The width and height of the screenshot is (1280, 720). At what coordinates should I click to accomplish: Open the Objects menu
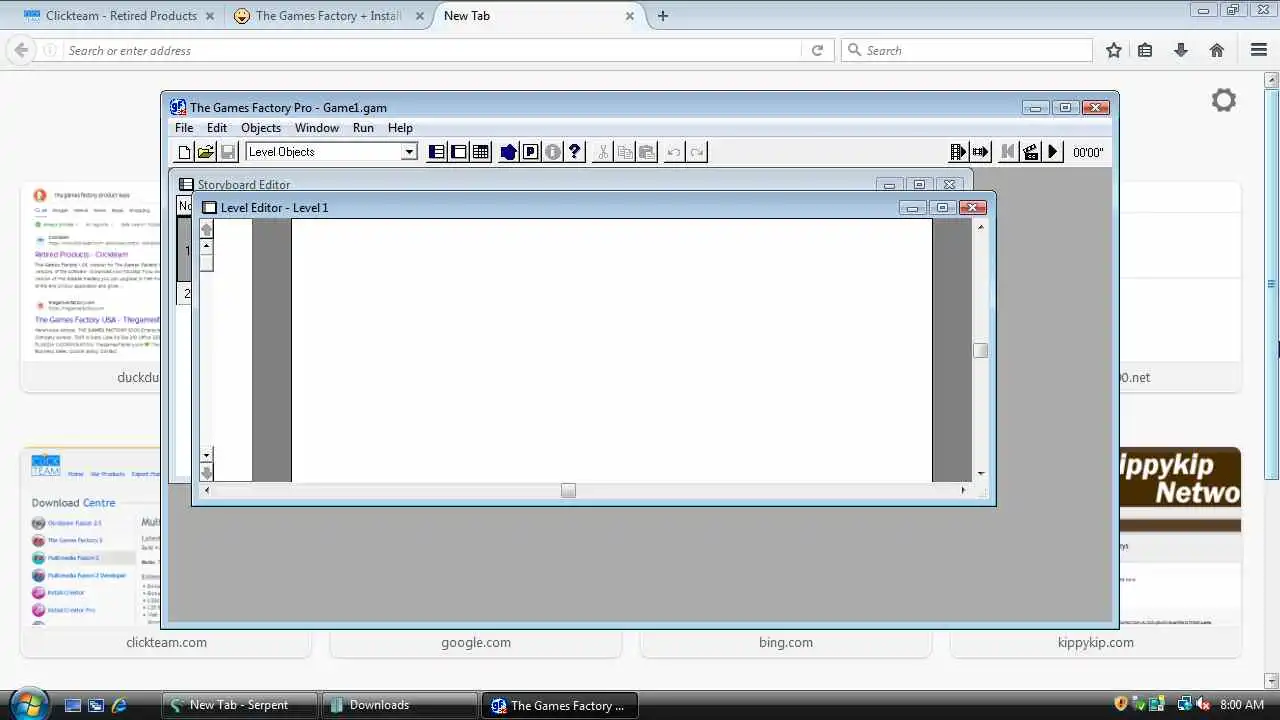click(x=261, y=128)
